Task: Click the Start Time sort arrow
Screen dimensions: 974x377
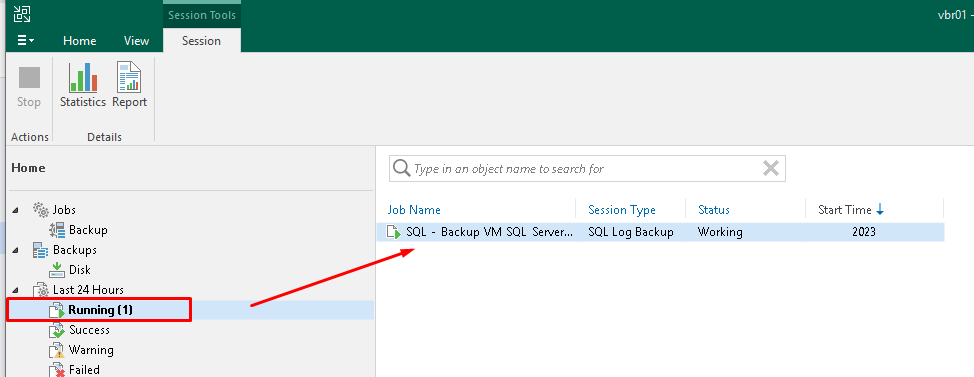Action: point(879,211)
